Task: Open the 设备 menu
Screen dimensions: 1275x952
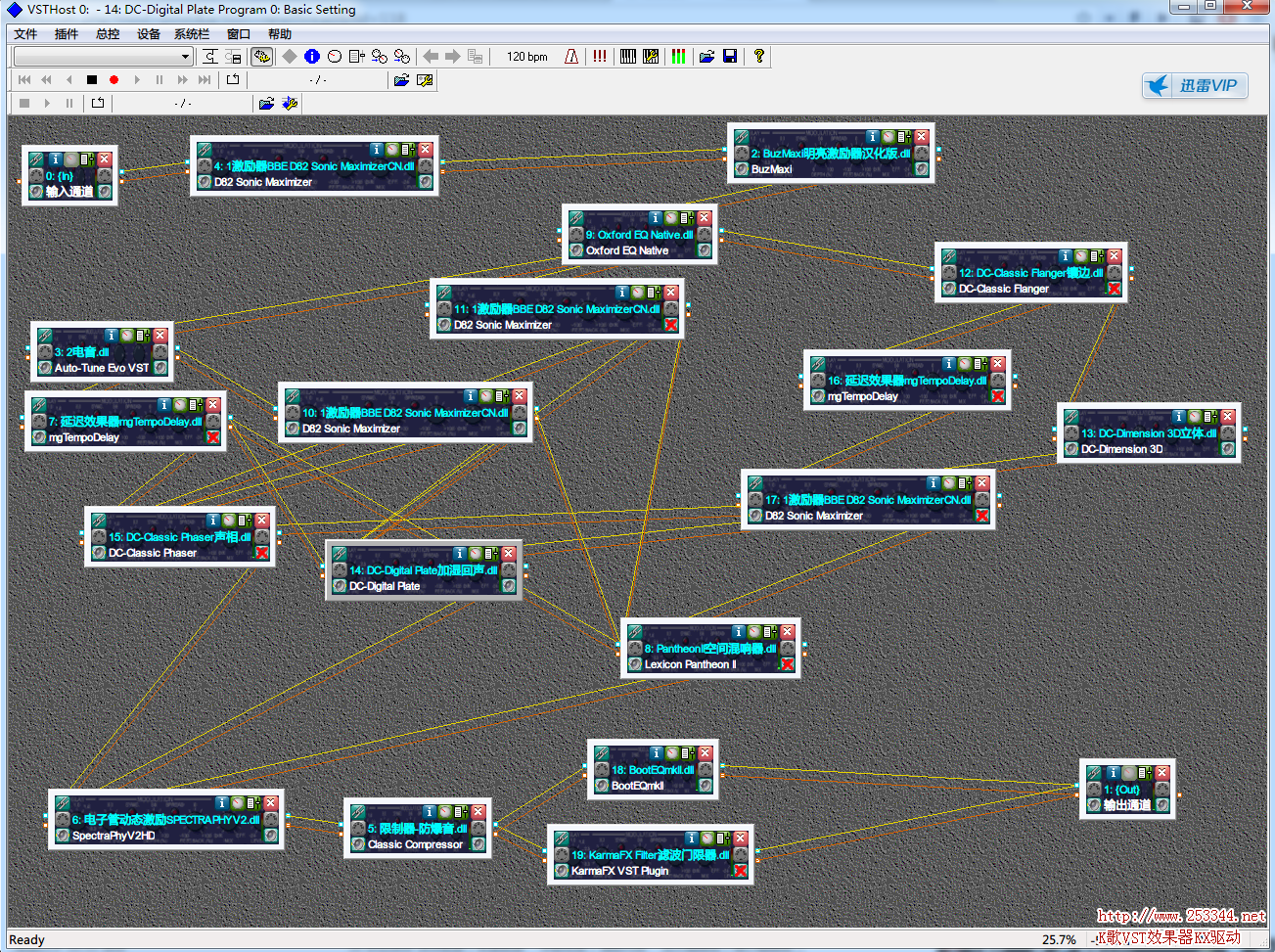Action: [149, 34]
